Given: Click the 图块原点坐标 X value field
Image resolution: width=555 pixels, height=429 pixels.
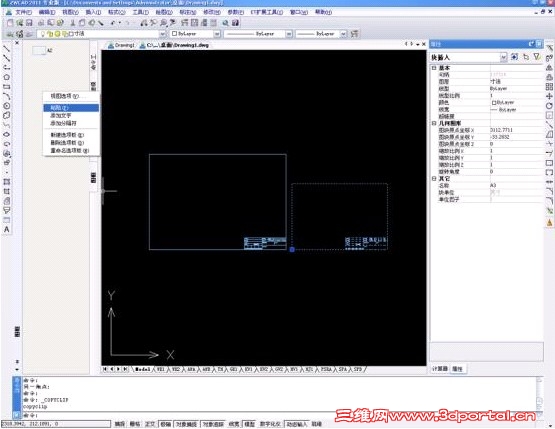Looking at the screenshot, I should (517, 130).
